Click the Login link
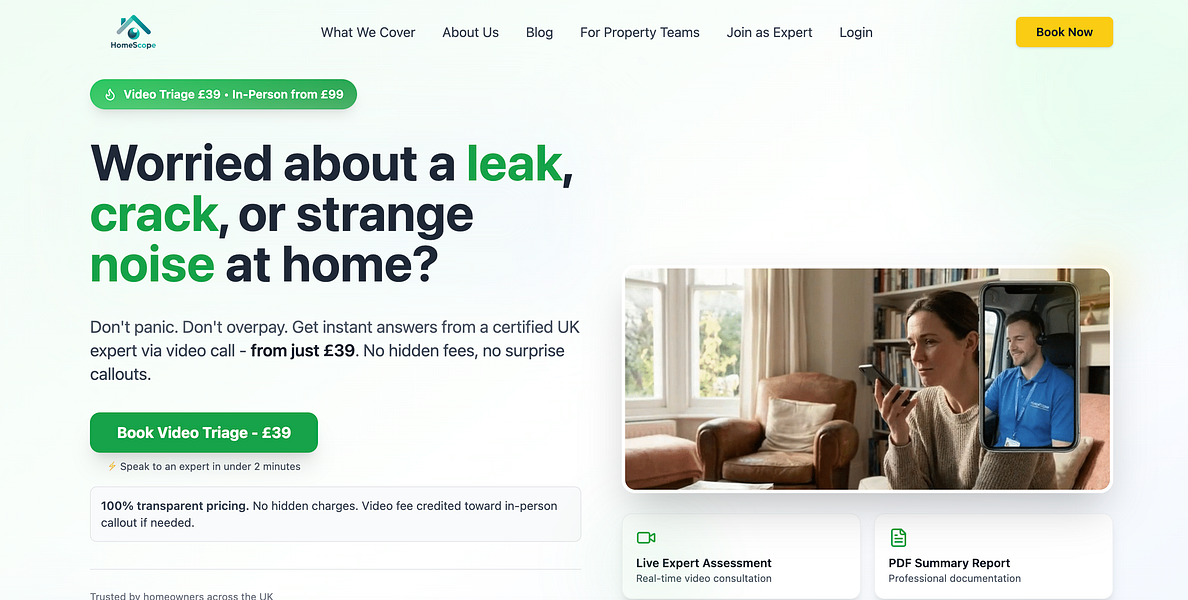The image size is (1188, 600). tap(856, 33)
